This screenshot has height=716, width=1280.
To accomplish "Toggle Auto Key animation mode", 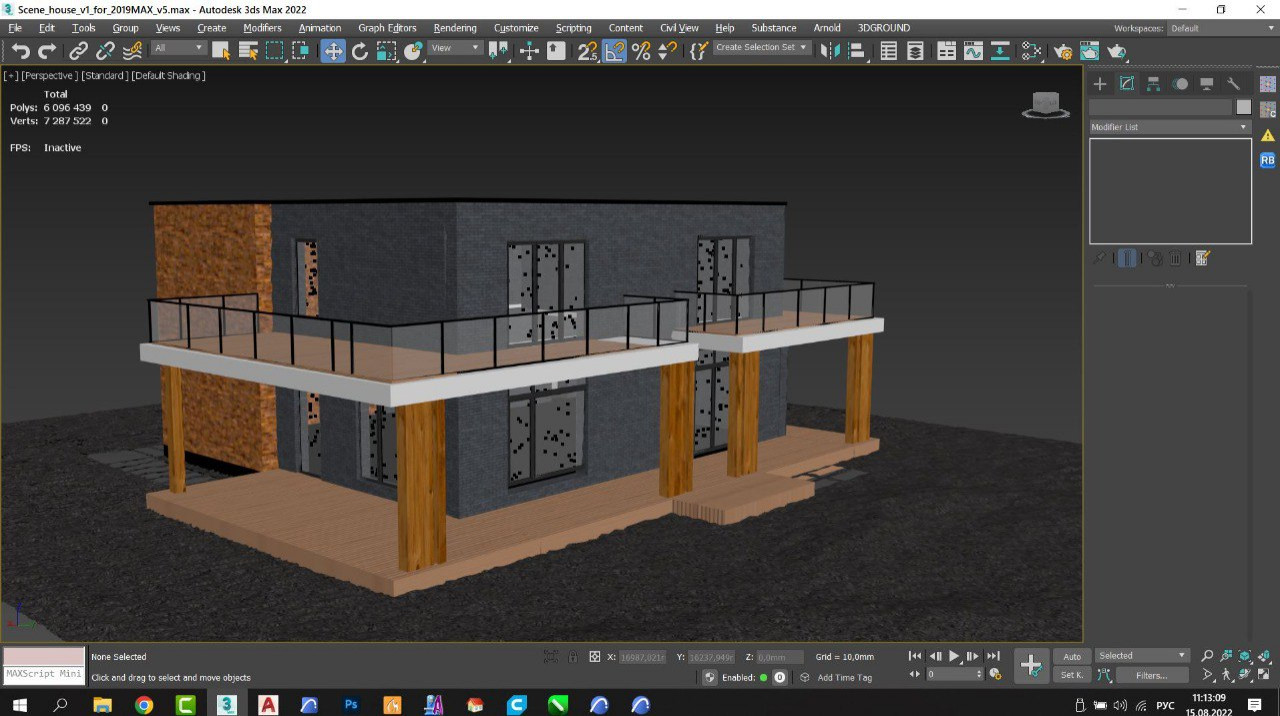I will pos(1072,656).
